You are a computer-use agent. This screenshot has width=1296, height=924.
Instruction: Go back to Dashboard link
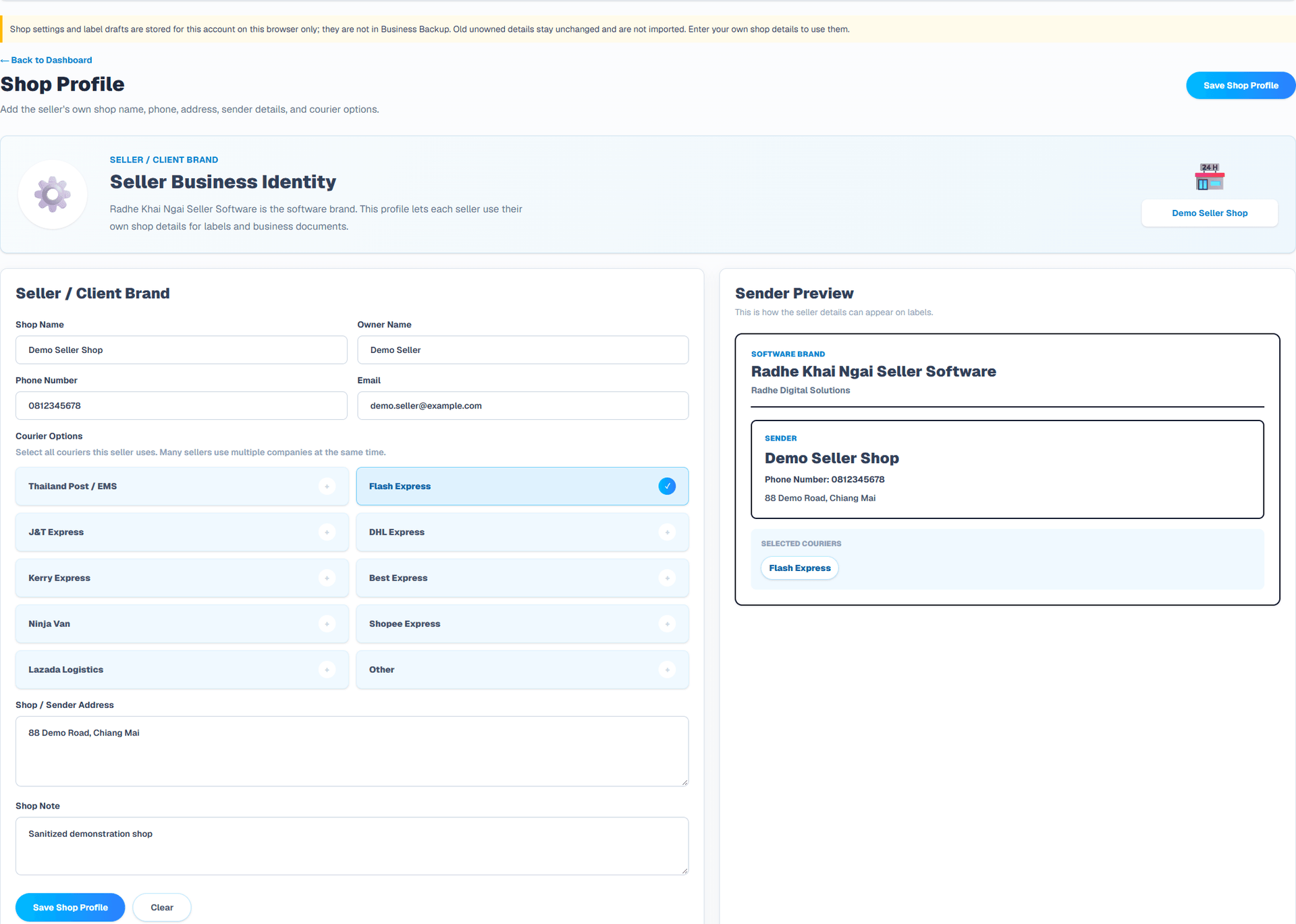pyautogui.click(x=47, y=60)
